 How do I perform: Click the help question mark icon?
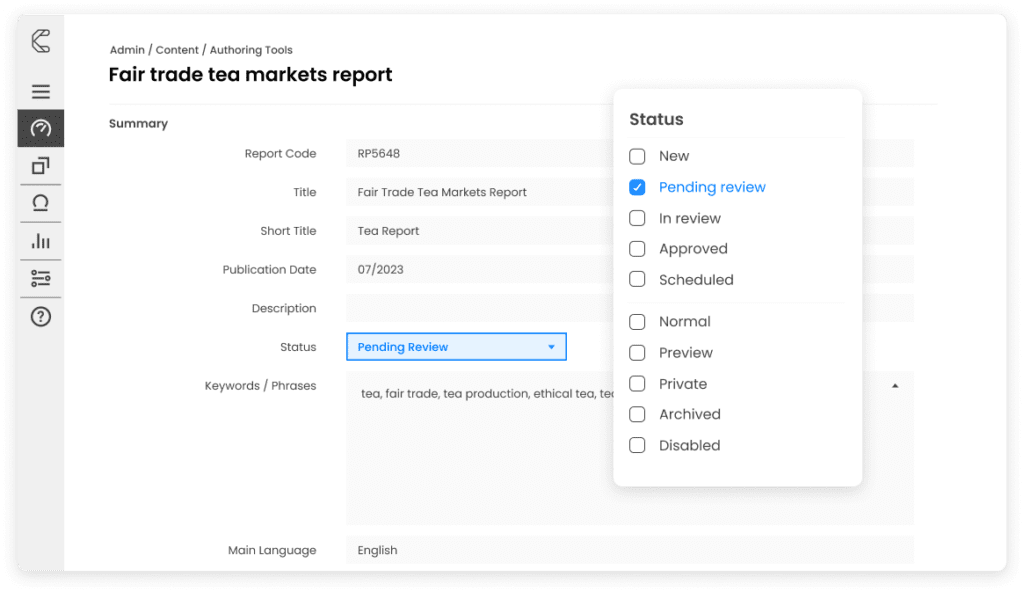click(41, 317)
